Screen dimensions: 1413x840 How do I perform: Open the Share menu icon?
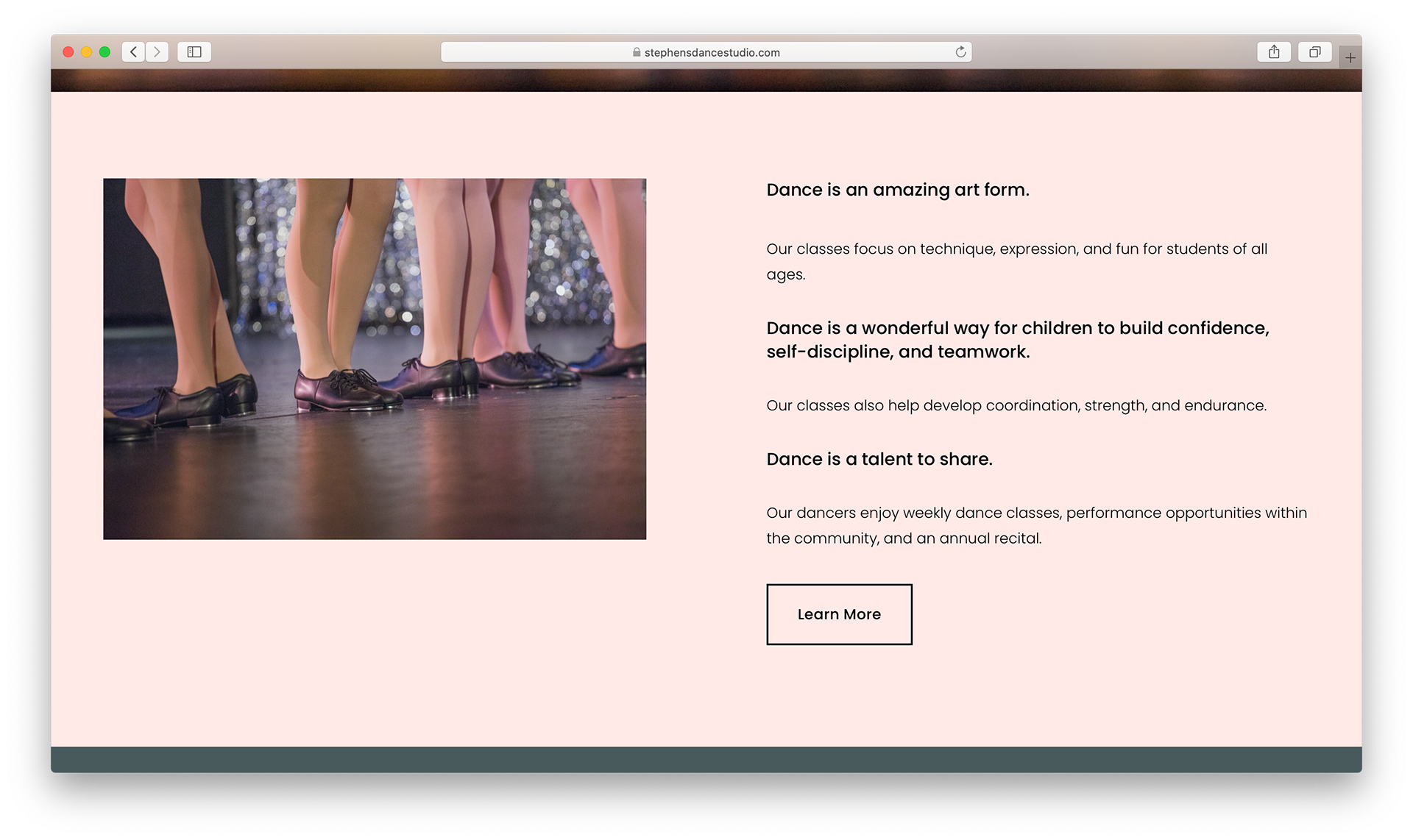tap(1274, 51)
